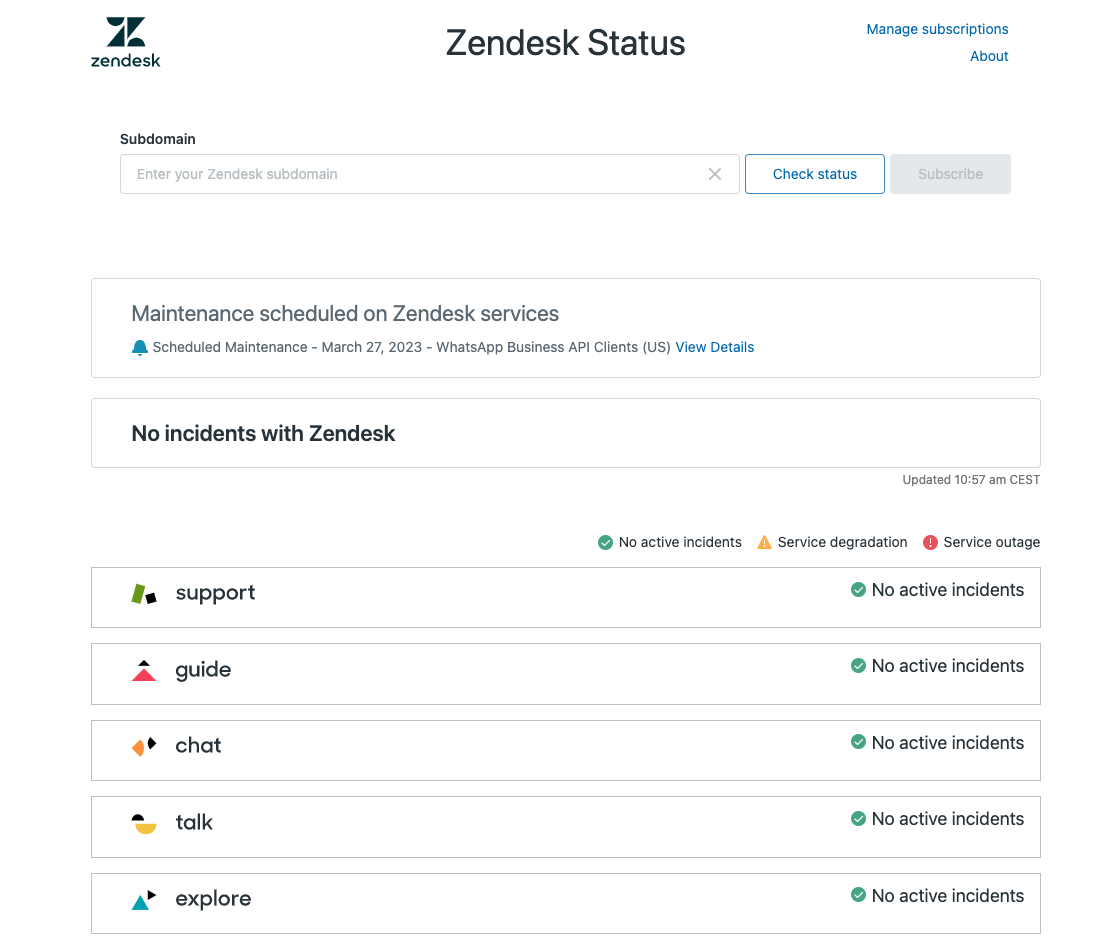
Task: Click the Check status button
Action: (x=815, y=174)
